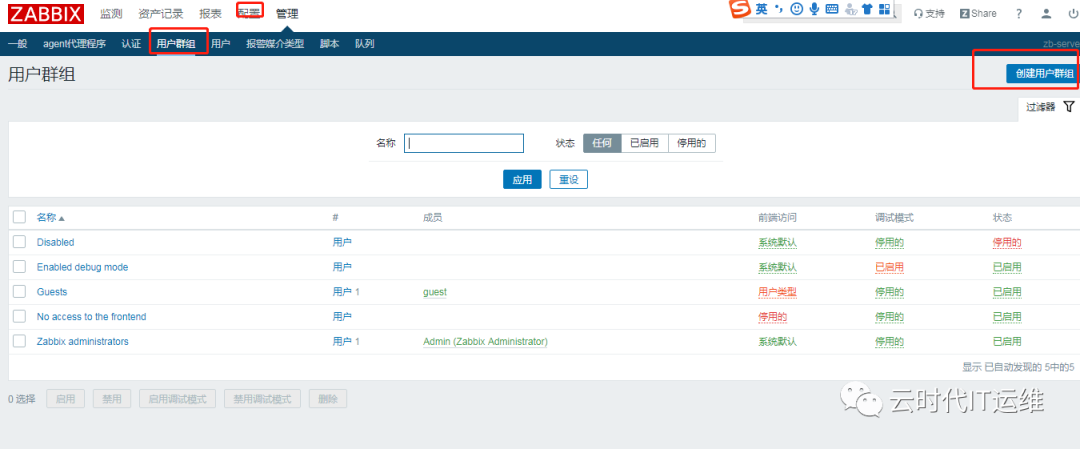The width and height of the screenshot is (1080, 449).
Task: Open the 资产记录 top menu
Action: 160,13
